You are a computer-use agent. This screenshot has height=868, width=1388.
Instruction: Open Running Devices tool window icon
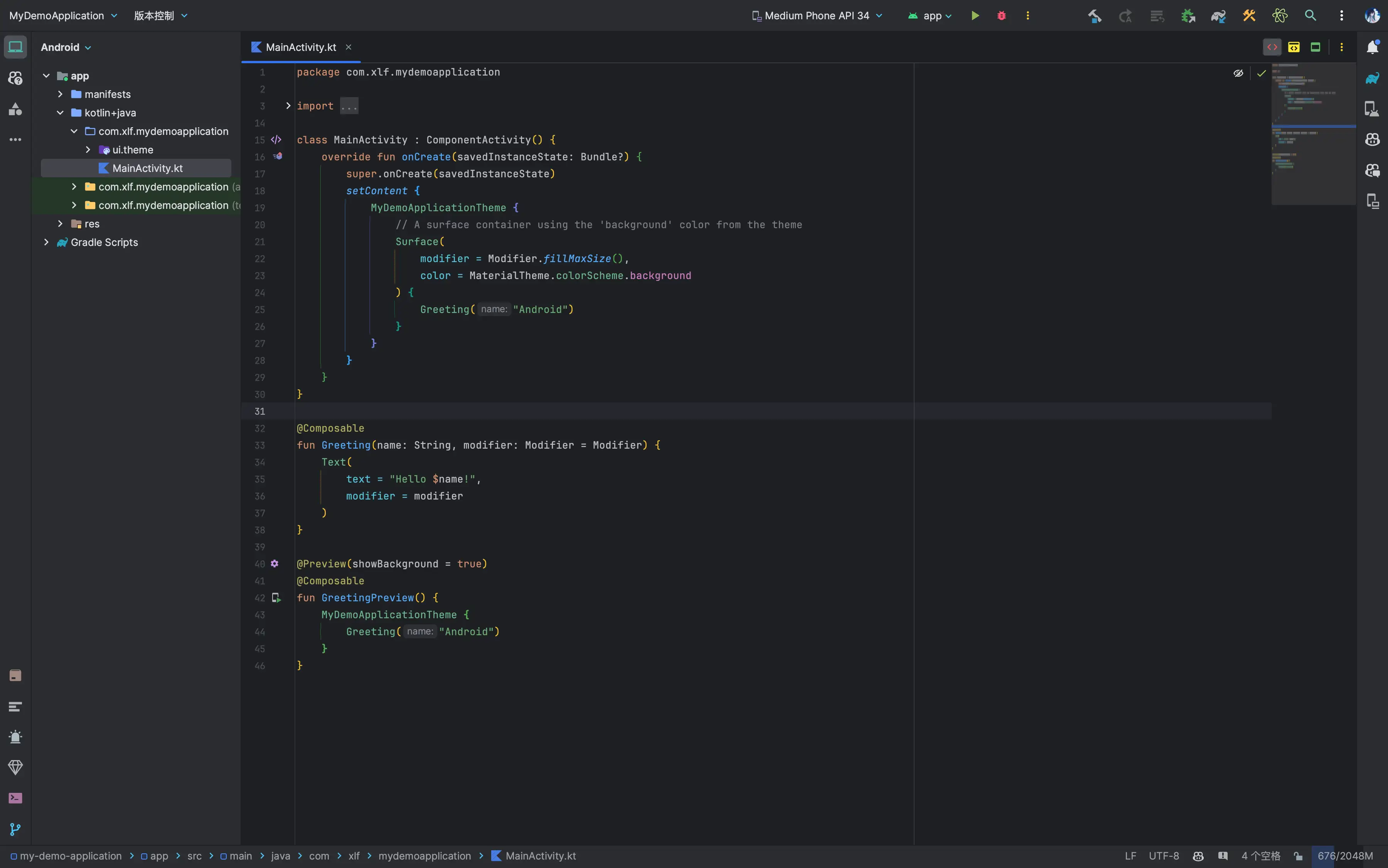1373,201
